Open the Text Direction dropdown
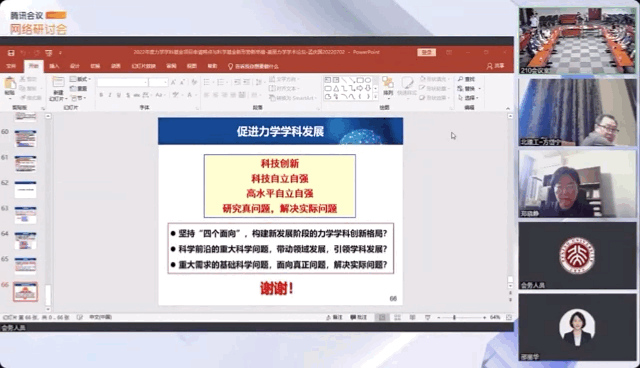The height and width of the screenshot is (368, 640). (x=284, y=79)
